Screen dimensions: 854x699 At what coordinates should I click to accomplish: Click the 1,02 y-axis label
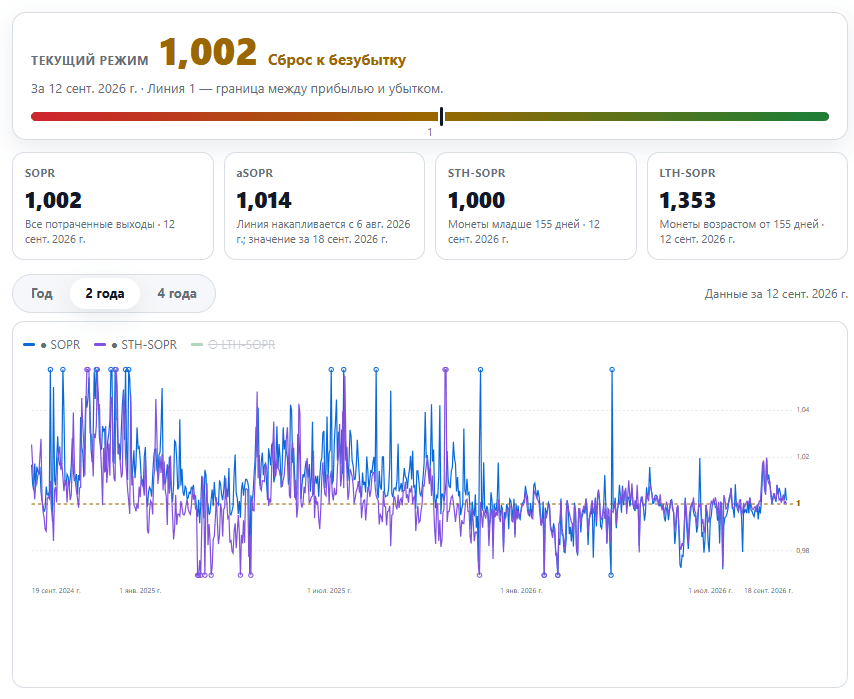[x=803, y=457]
